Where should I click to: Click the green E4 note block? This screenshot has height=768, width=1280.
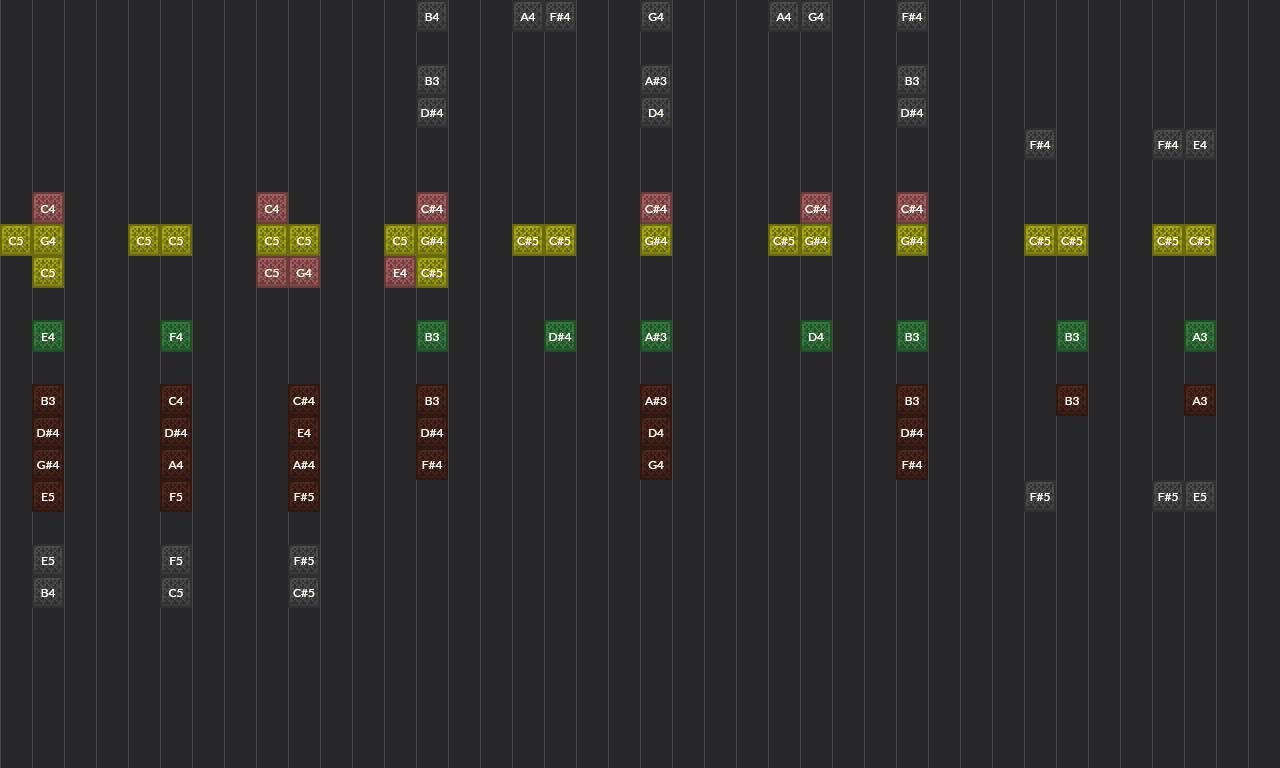click(x=48, y=337)
